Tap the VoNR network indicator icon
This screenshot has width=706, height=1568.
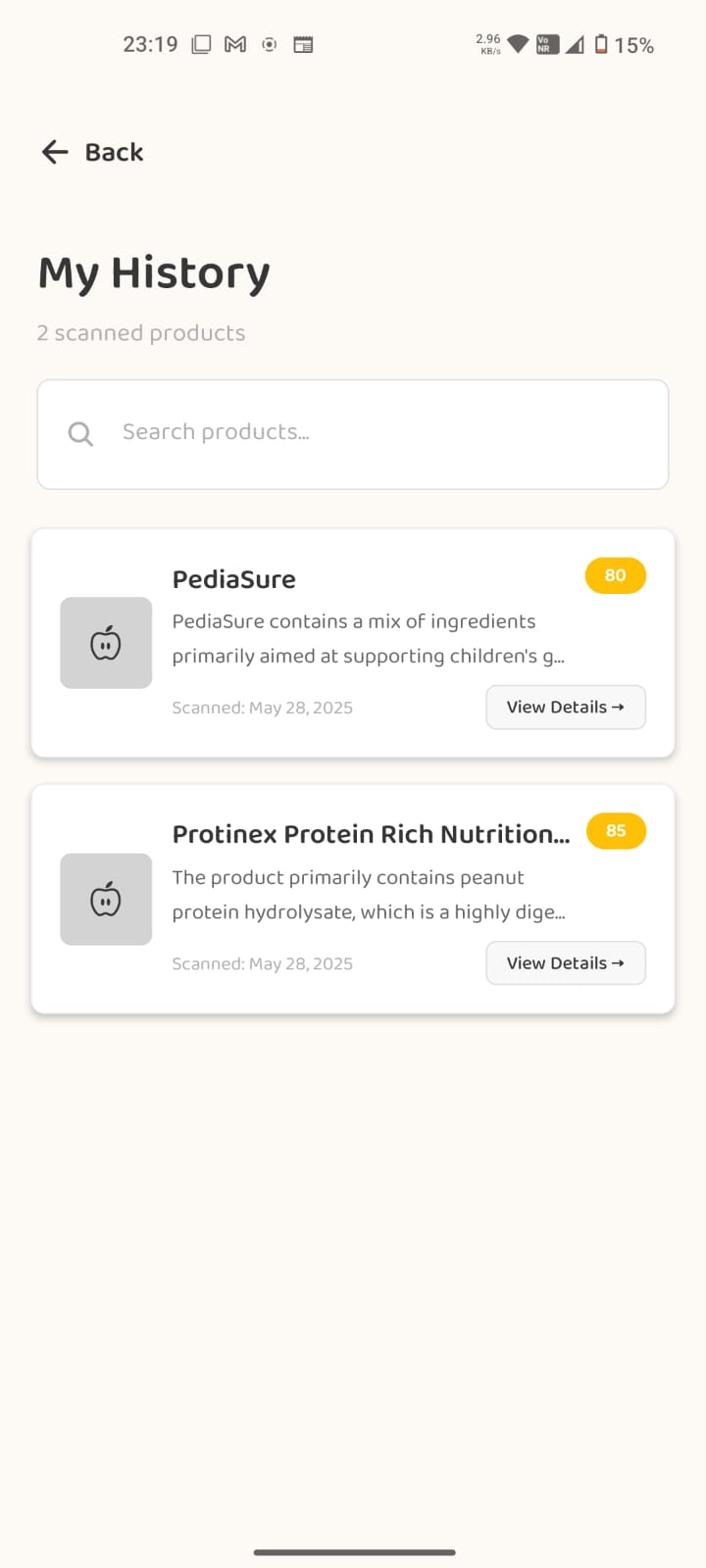547,44
